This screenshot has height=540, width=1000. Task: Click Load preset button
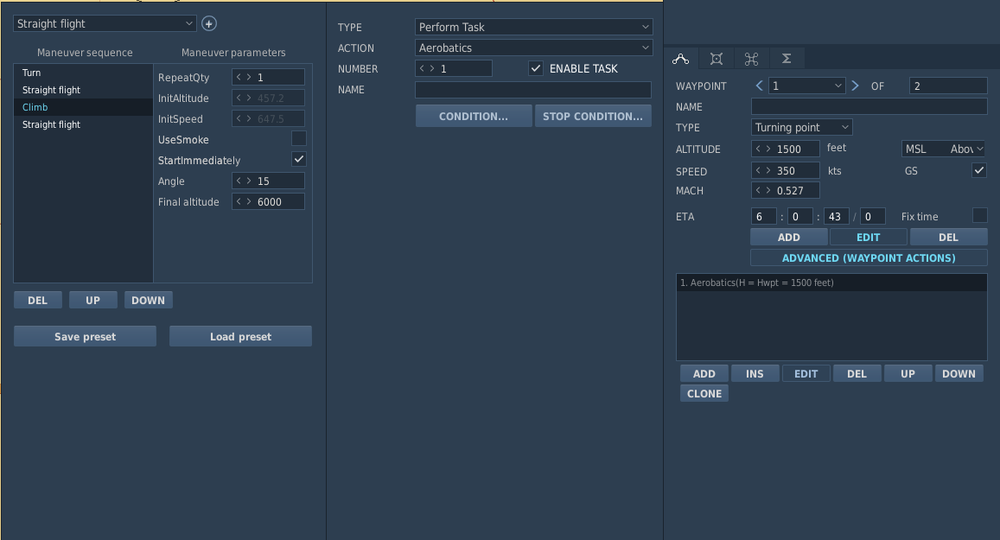(240, 337)
